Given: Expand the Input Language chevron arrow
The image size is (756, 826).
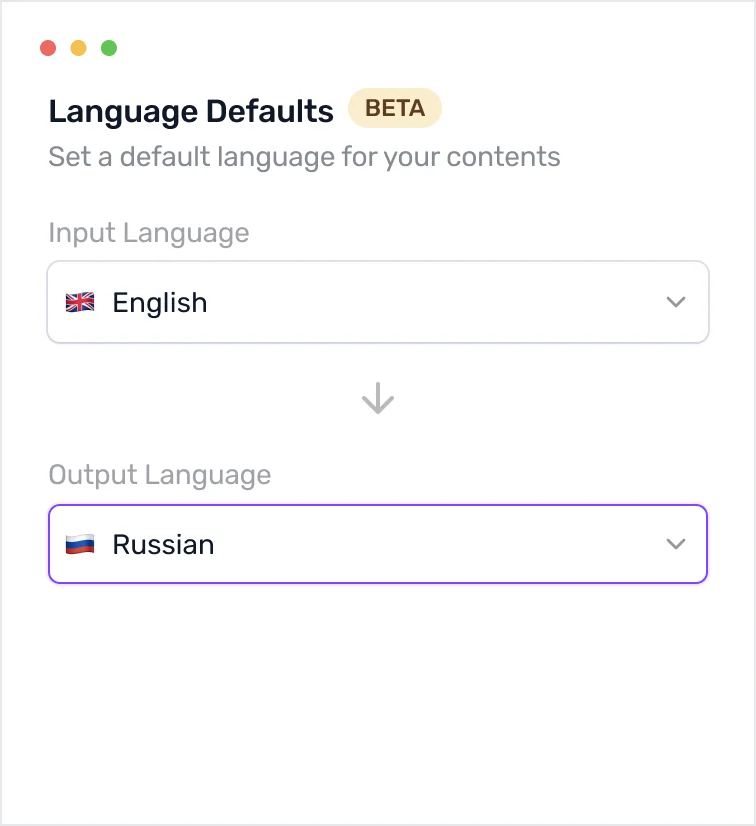Looking at the screenshot, I should [676, 302].
